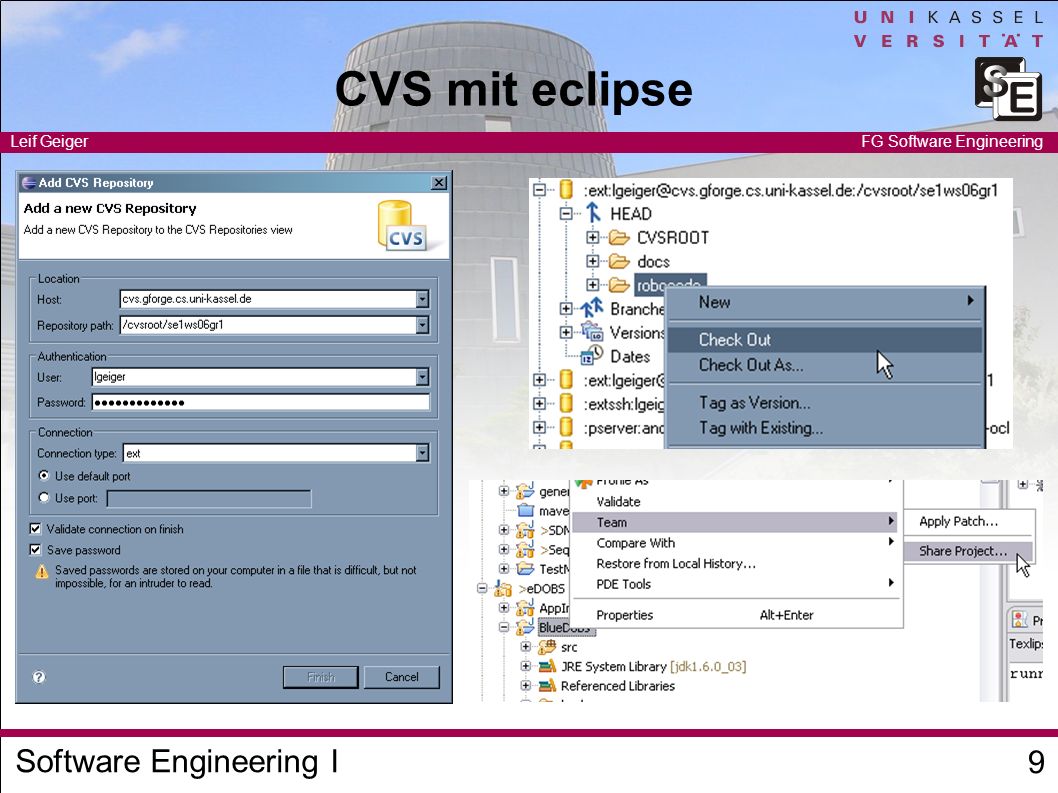The width and height of the screenshot is (1058, 793).
Task: Choose Restore from Local History...
Action: 737,564
